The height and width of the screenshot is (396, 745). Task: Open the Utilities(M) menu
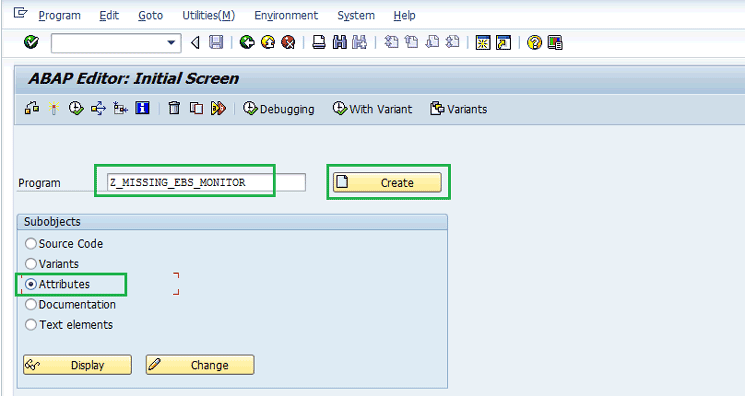209,16
